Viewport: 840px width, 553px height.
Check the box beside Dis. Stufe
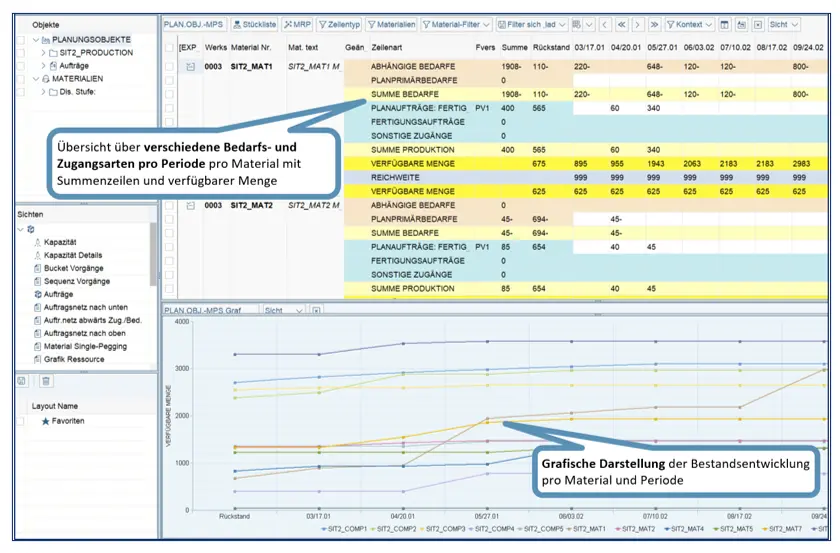tap(21, 92)
